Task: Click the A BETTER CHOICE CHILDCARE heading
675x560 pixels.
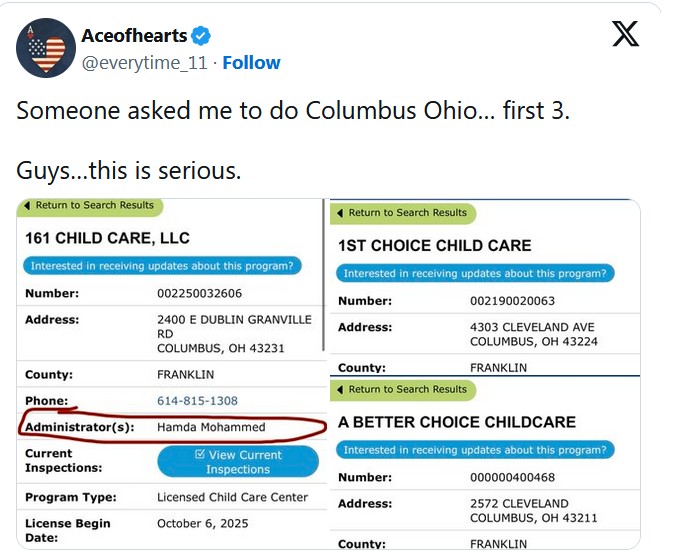Action: [x=456, y=422]
